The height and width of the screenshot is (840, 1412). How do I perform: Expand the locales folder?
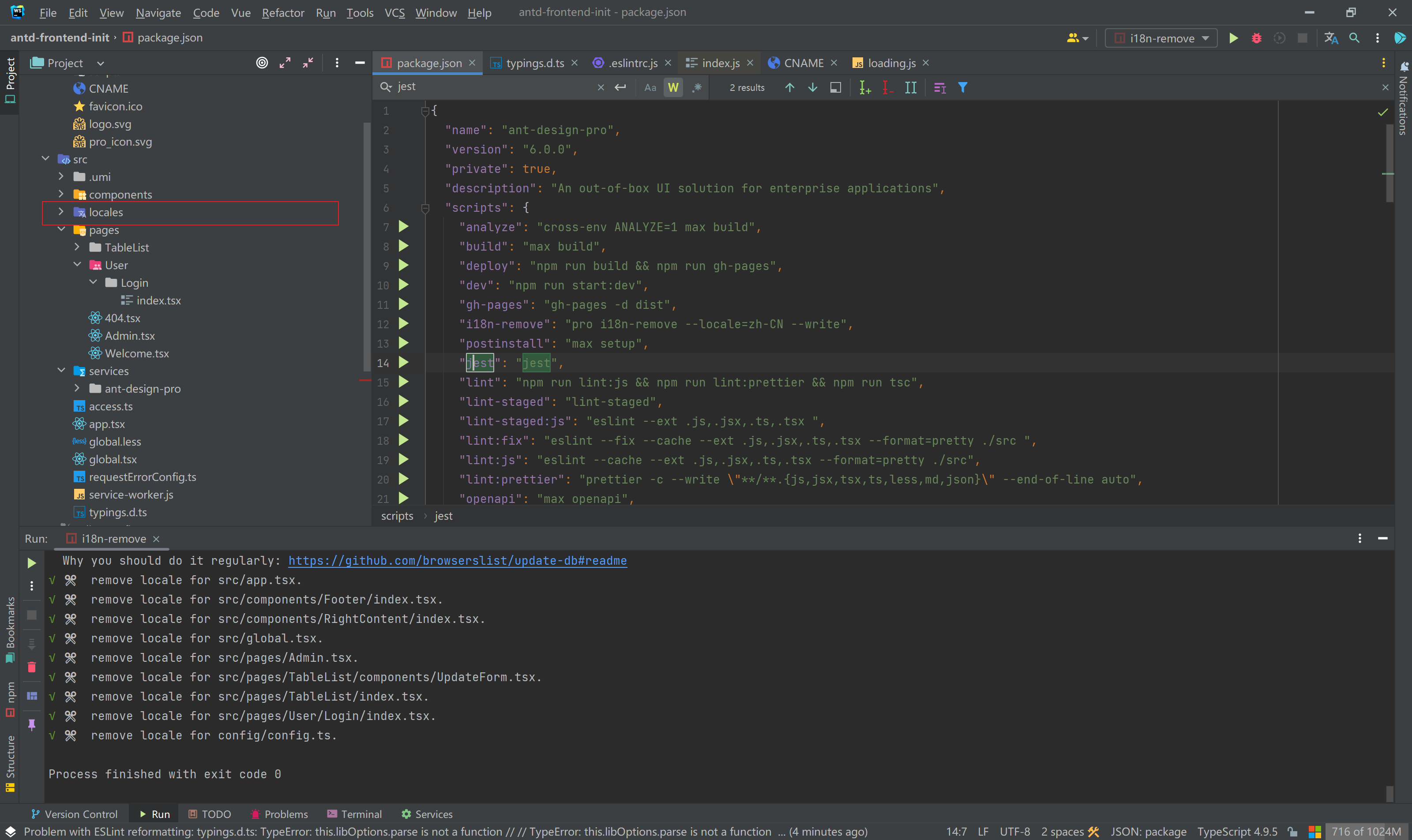tap(61, 212)
